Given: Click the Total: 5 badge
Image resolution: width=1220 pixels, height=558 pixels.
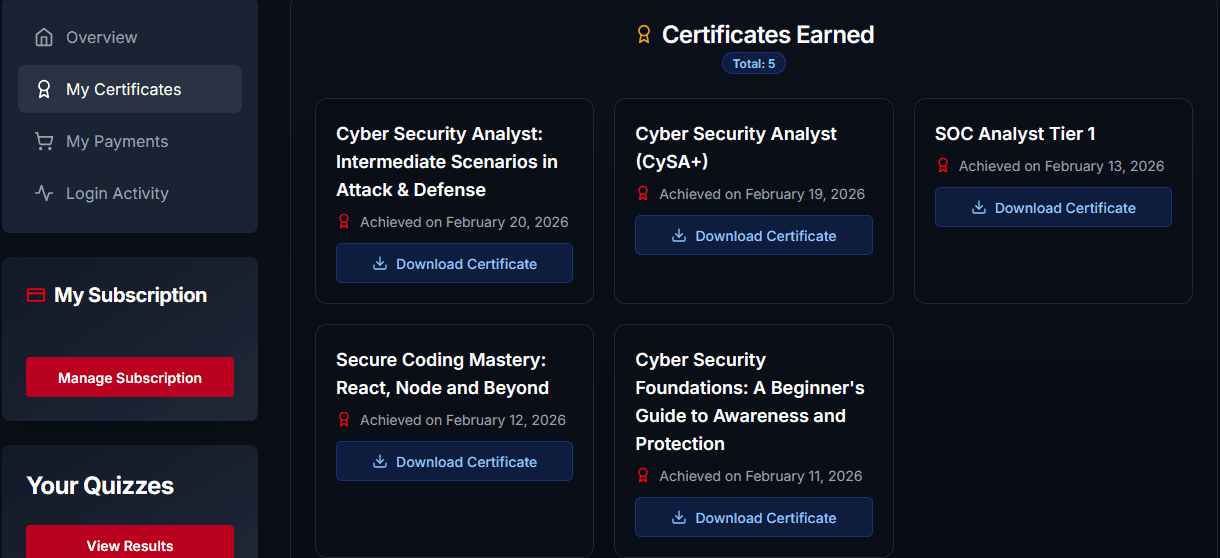Looking at the screenshot, I should [x=754, y=64].
